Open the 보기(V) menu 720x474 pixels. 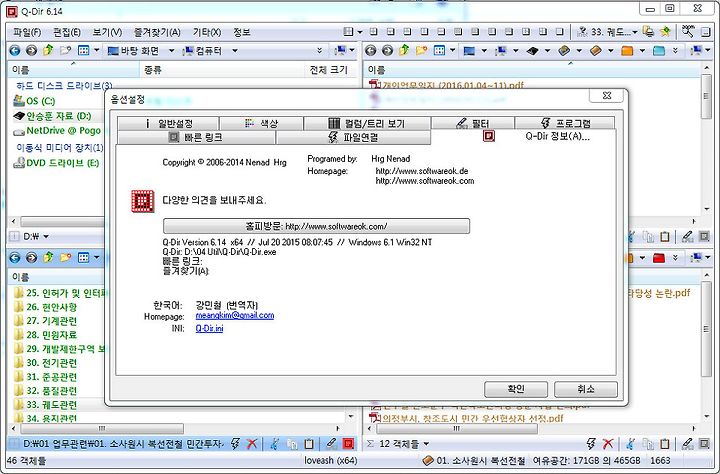click(x=107, y=32)
